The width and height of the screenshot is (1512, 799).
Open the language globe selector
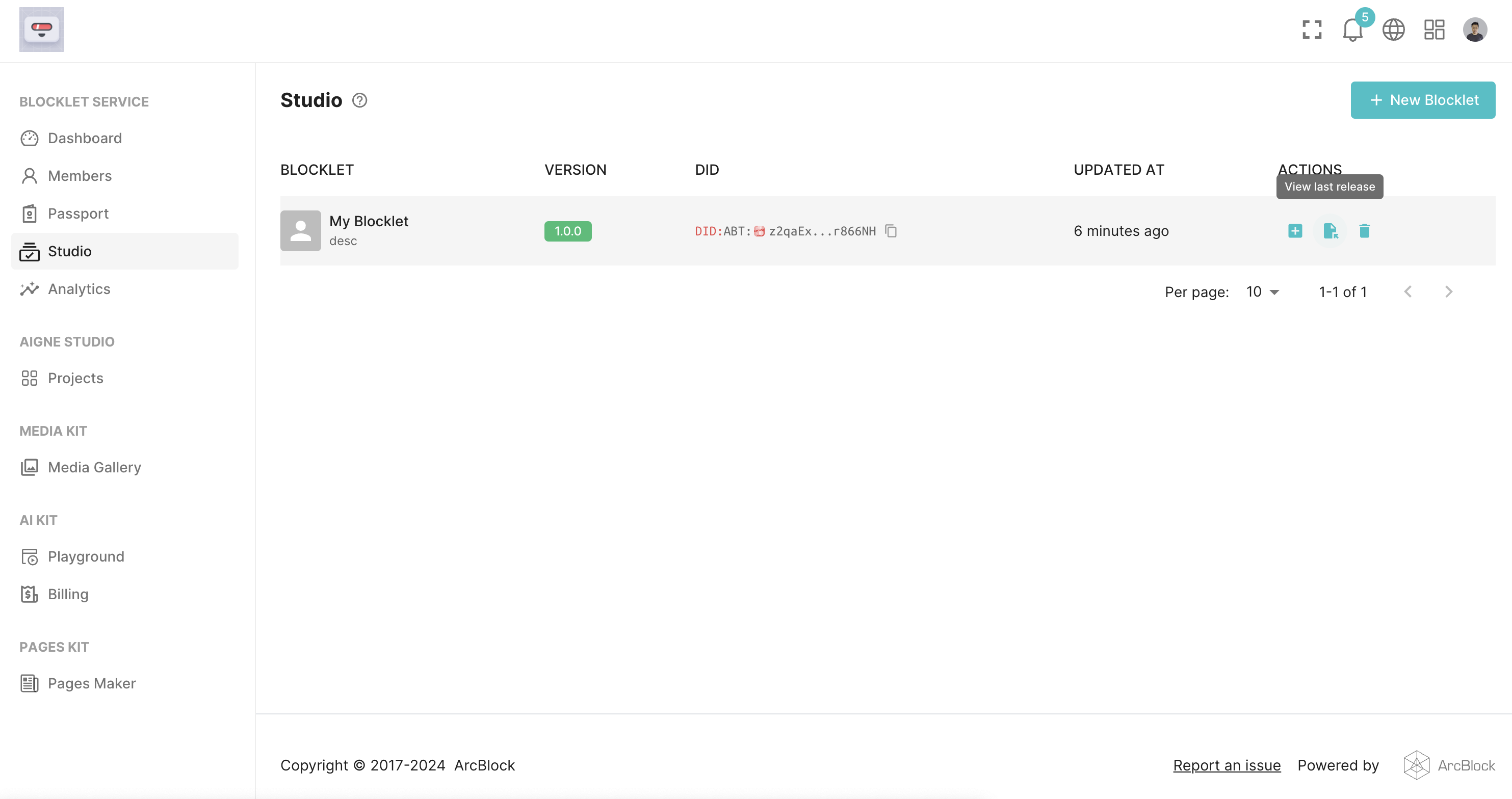click(1393, 30)
